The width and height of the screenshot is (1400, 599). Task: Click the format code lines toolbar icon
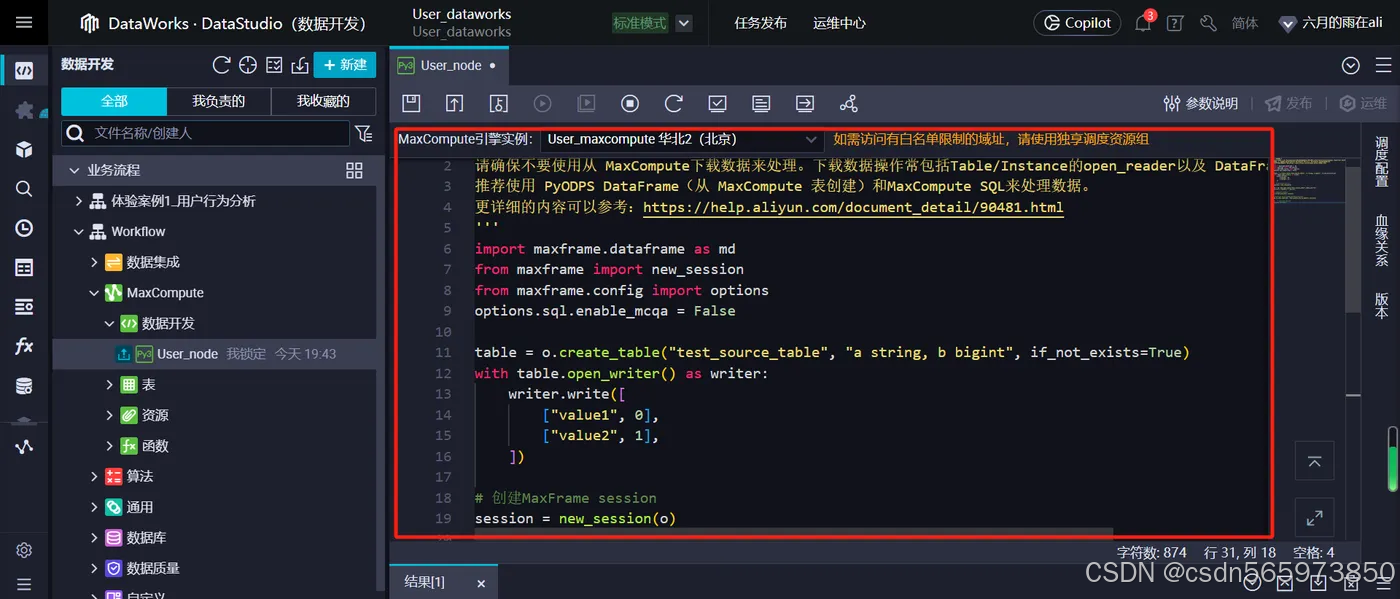tap(761, 103)
